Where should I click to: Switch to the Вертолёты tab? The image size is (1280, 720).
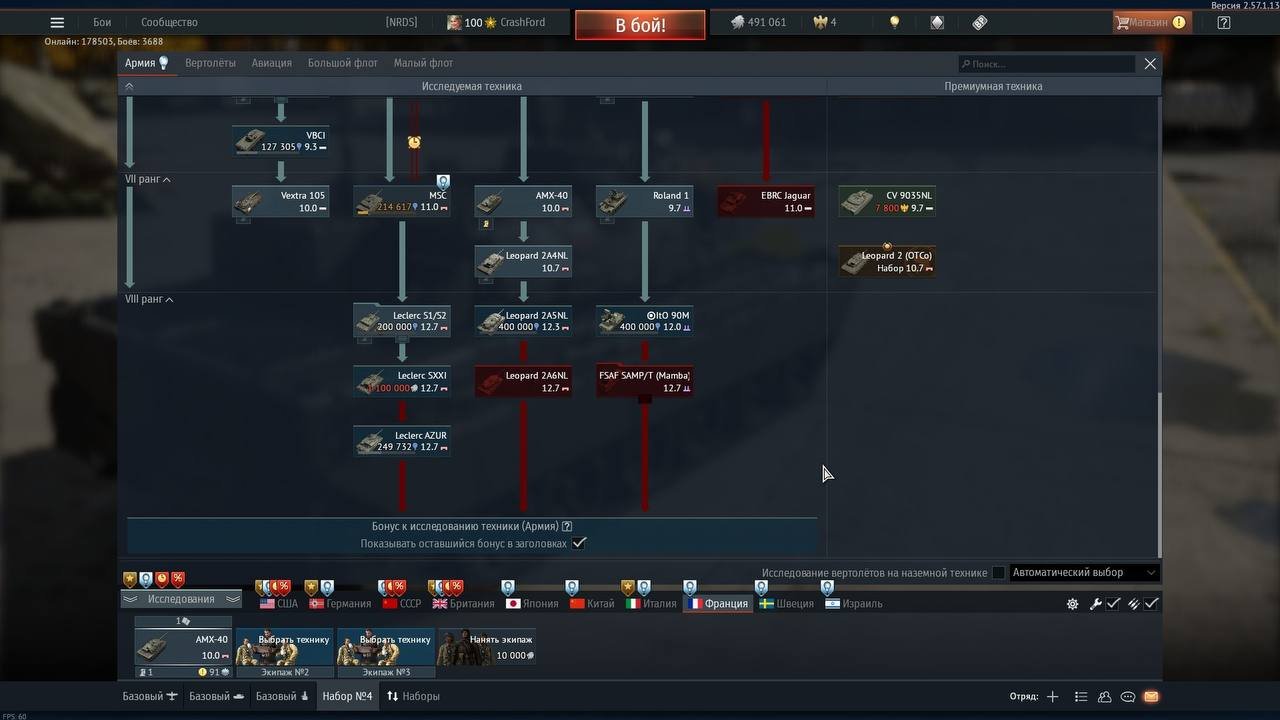(x=210, y=63)
